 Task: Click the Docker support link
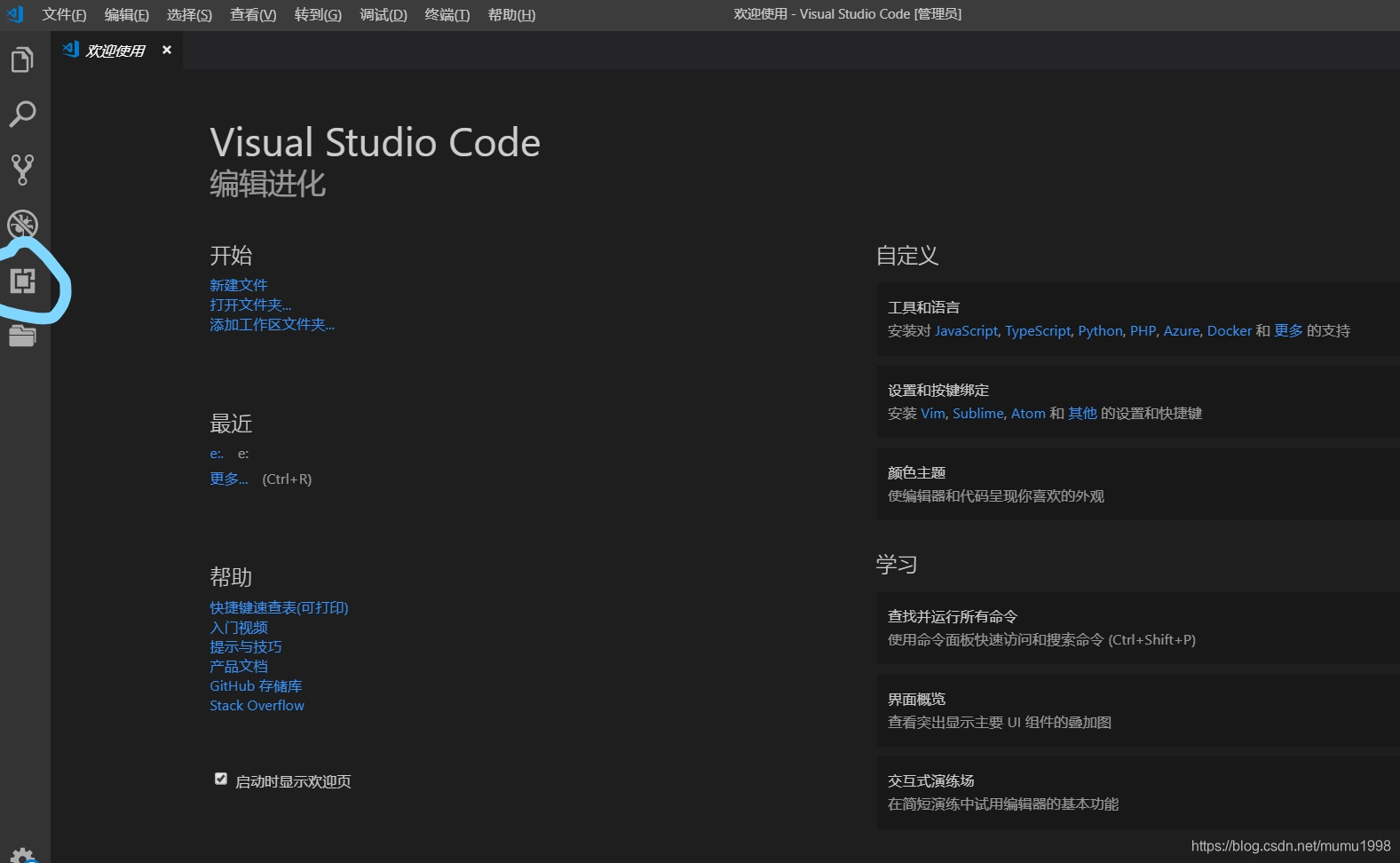[x=1230, y=330]
